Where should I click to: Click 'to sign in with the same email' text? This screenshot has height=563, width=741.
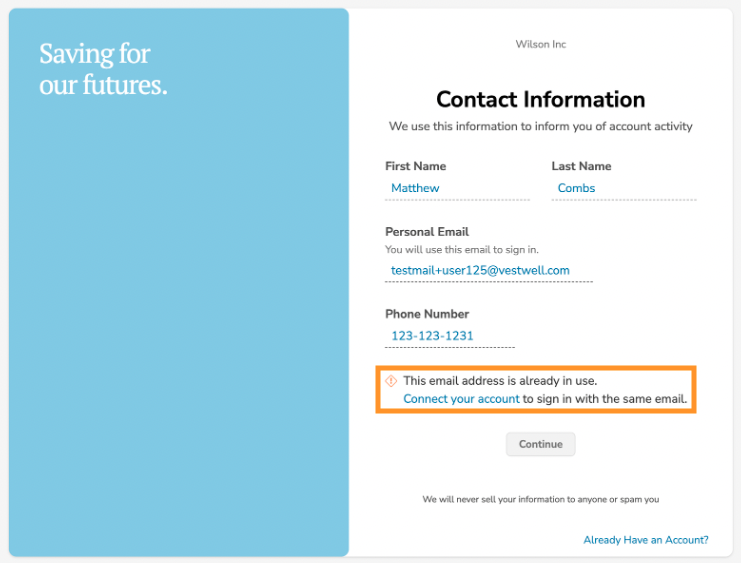pyautogui.click(x=604, y=398)
